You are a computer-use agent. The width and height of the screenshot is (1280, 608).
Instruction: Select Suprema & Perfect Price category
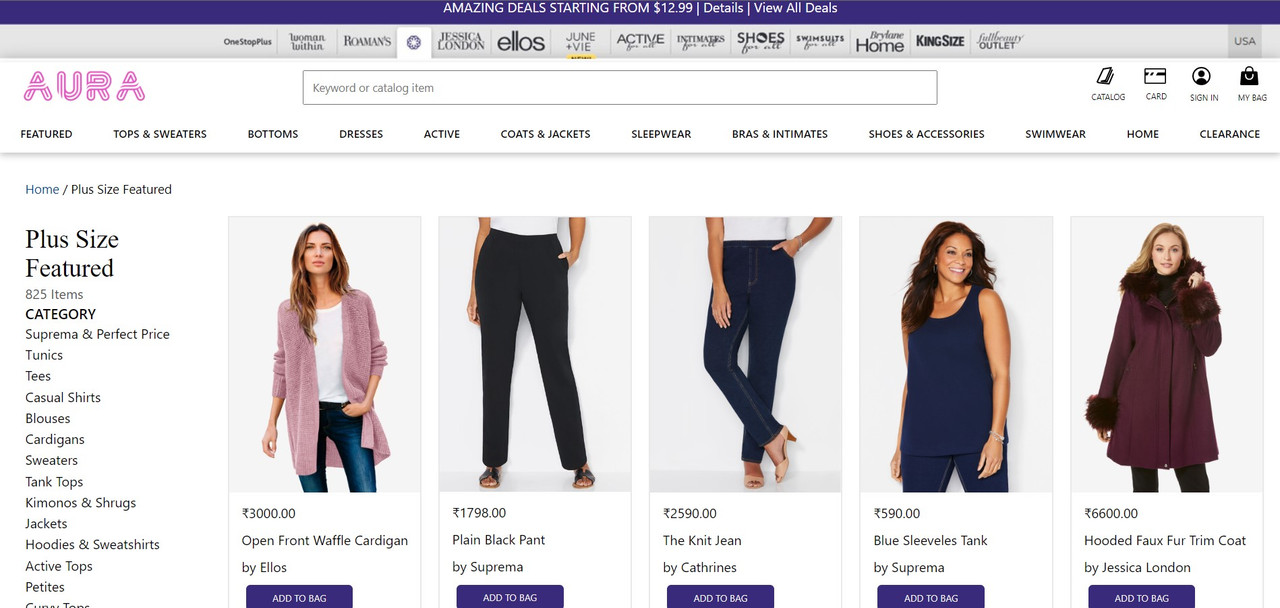point(97,334)
